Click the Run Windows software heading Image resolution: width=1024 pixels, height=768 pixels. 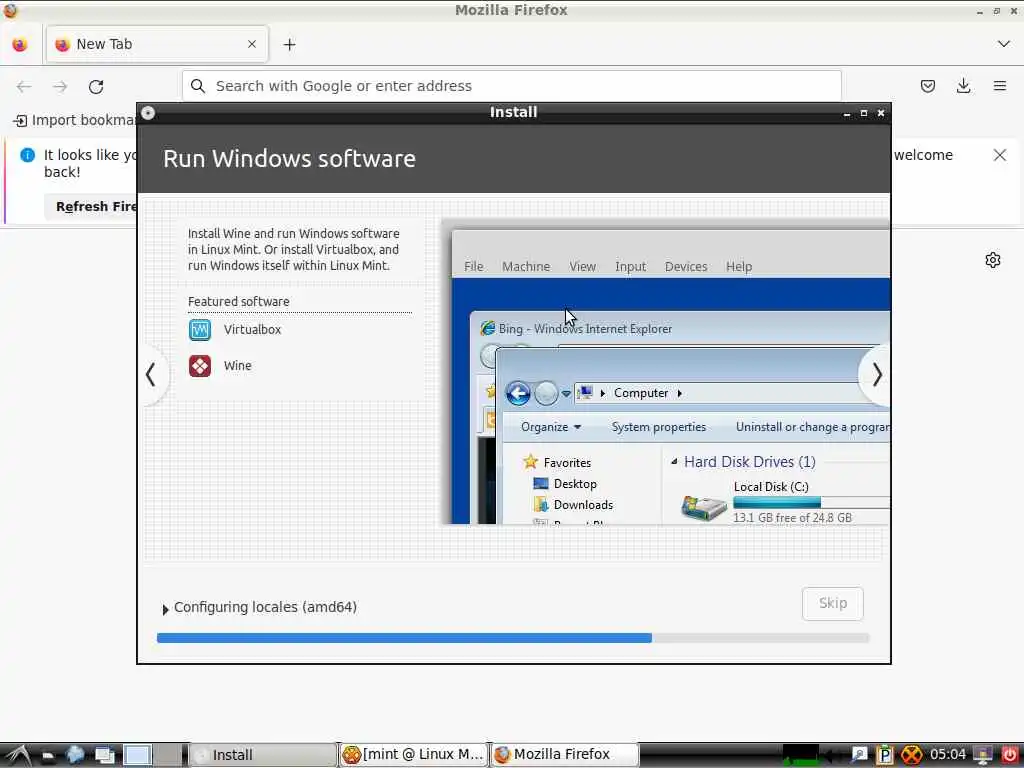click(289, 159)
